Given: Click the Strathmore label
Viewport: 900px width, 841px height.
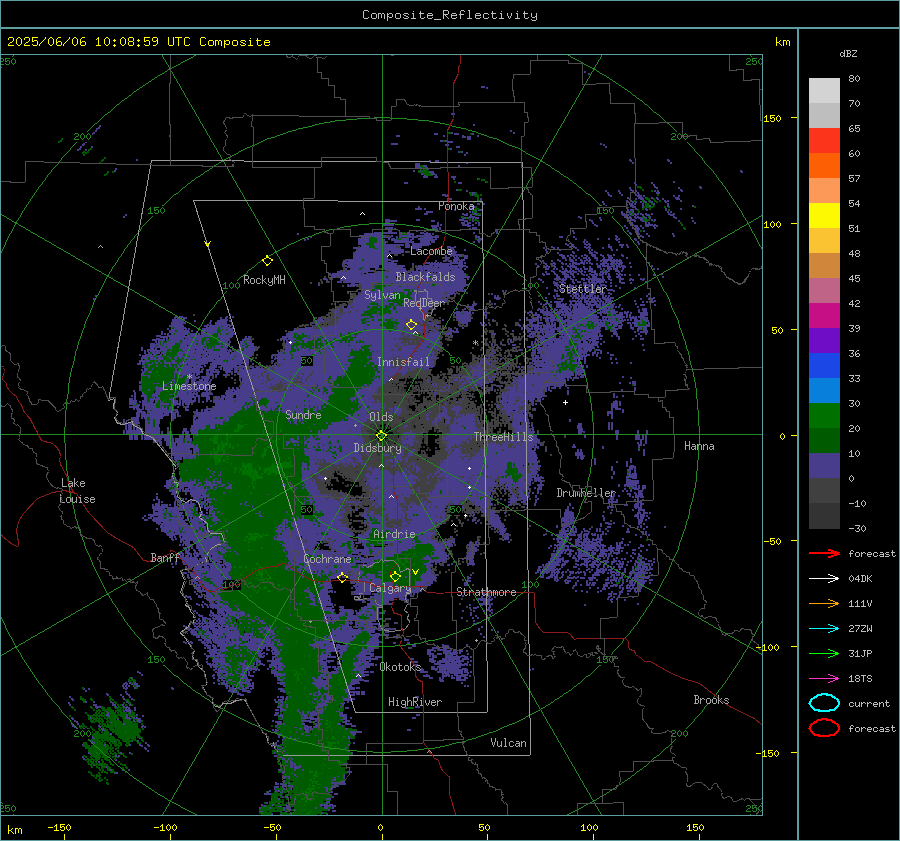Looking at the screenshot, I should (x=486, y=592).
